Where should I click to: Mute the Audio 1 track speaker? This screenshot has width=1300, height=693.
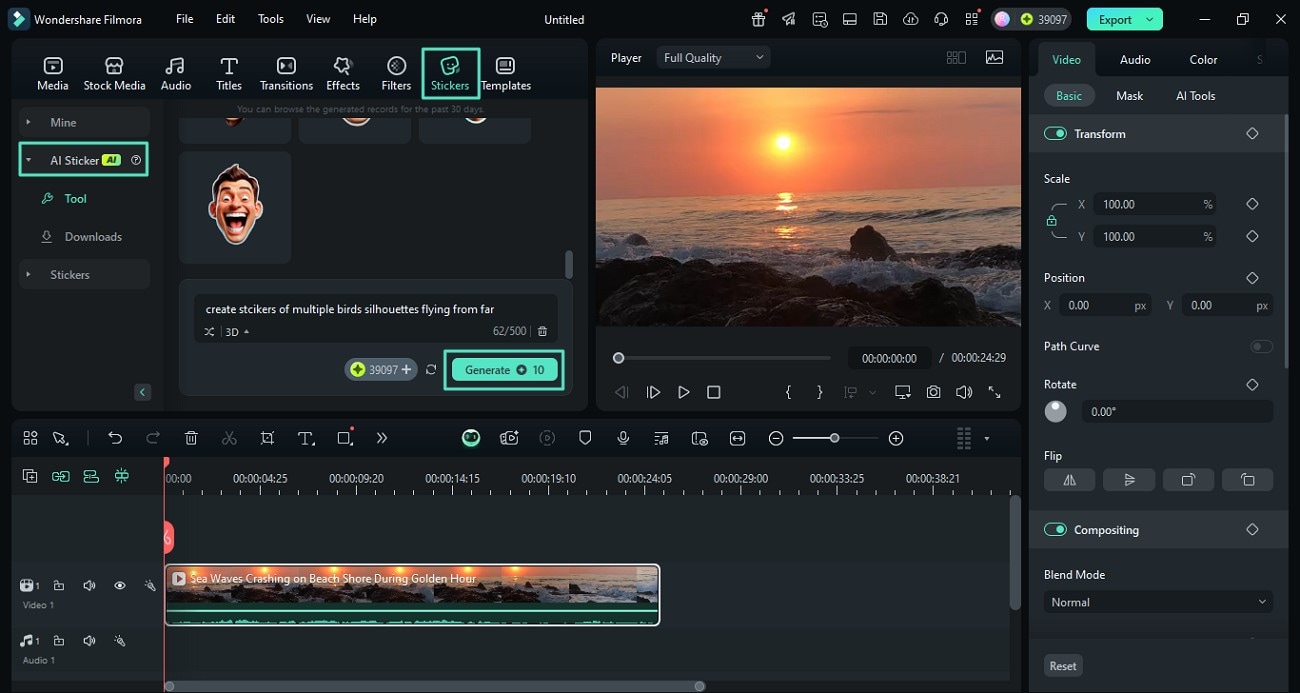click(89, 641)
